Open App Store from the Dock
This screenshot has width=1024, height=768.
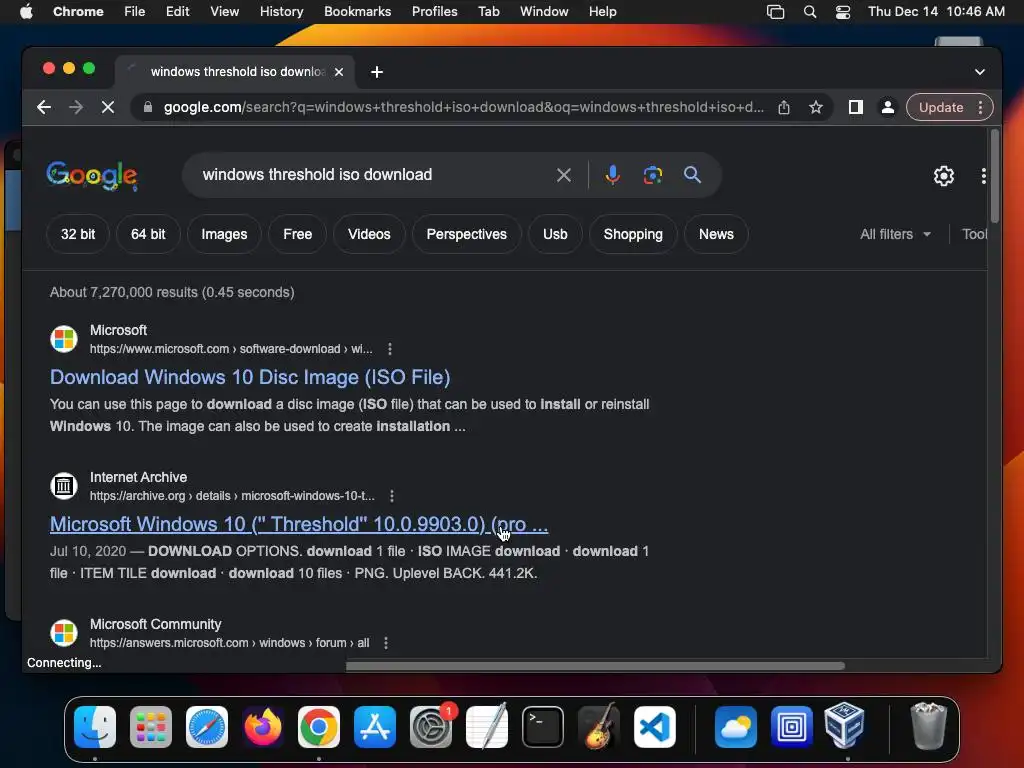click(x=375, y=726)
